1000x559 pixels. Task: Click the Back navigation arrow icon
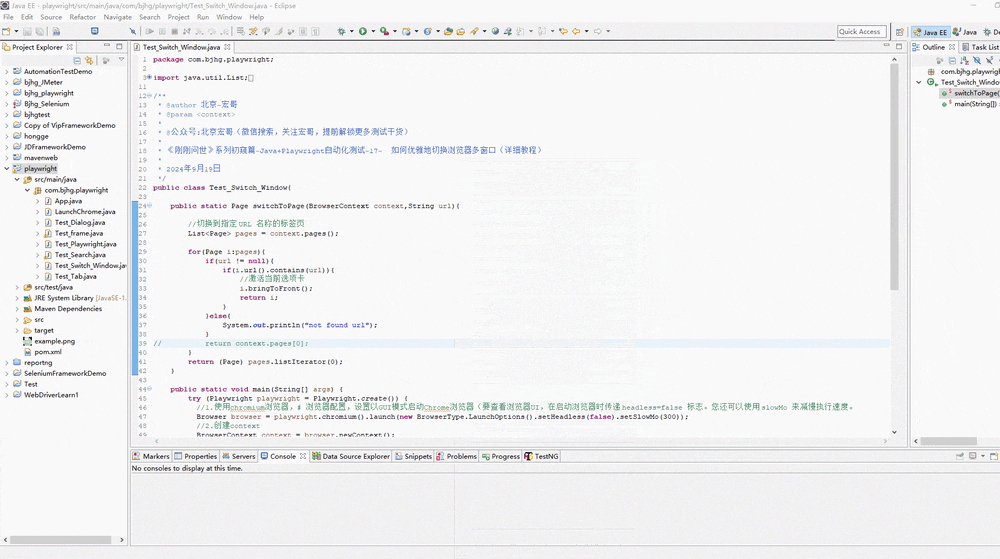click(x=576, y=31)
